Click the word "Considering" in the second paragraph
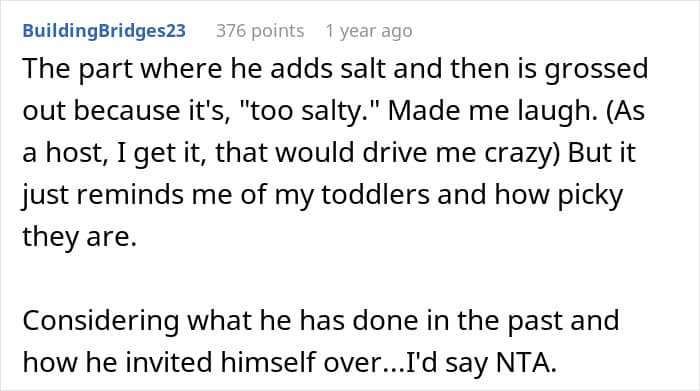Screen dimensions: 700x391 (x=100, y=321)
